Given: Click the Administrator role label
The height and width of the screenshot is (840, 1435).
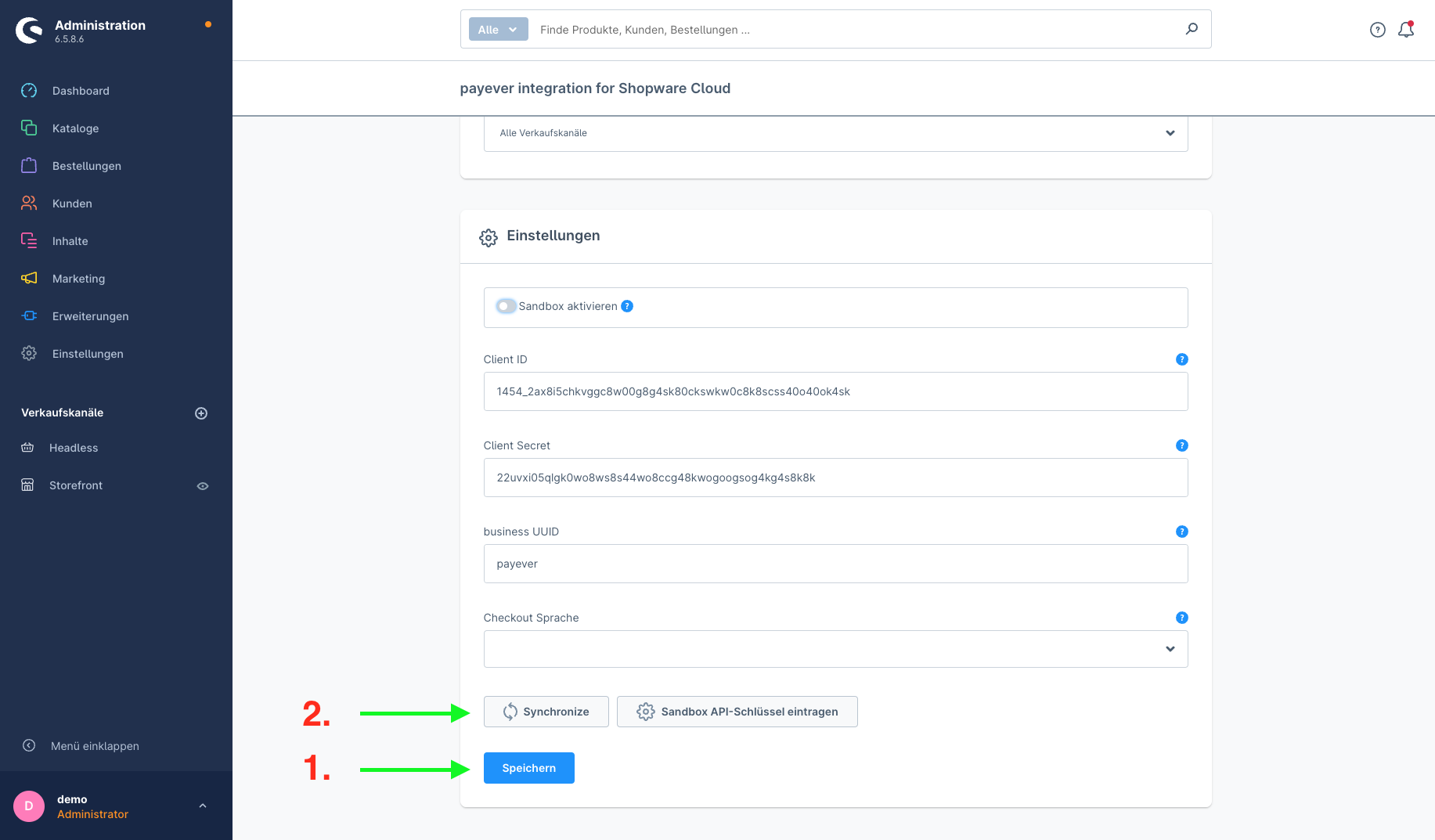Looking at the screenshot, I should (92, 814).
